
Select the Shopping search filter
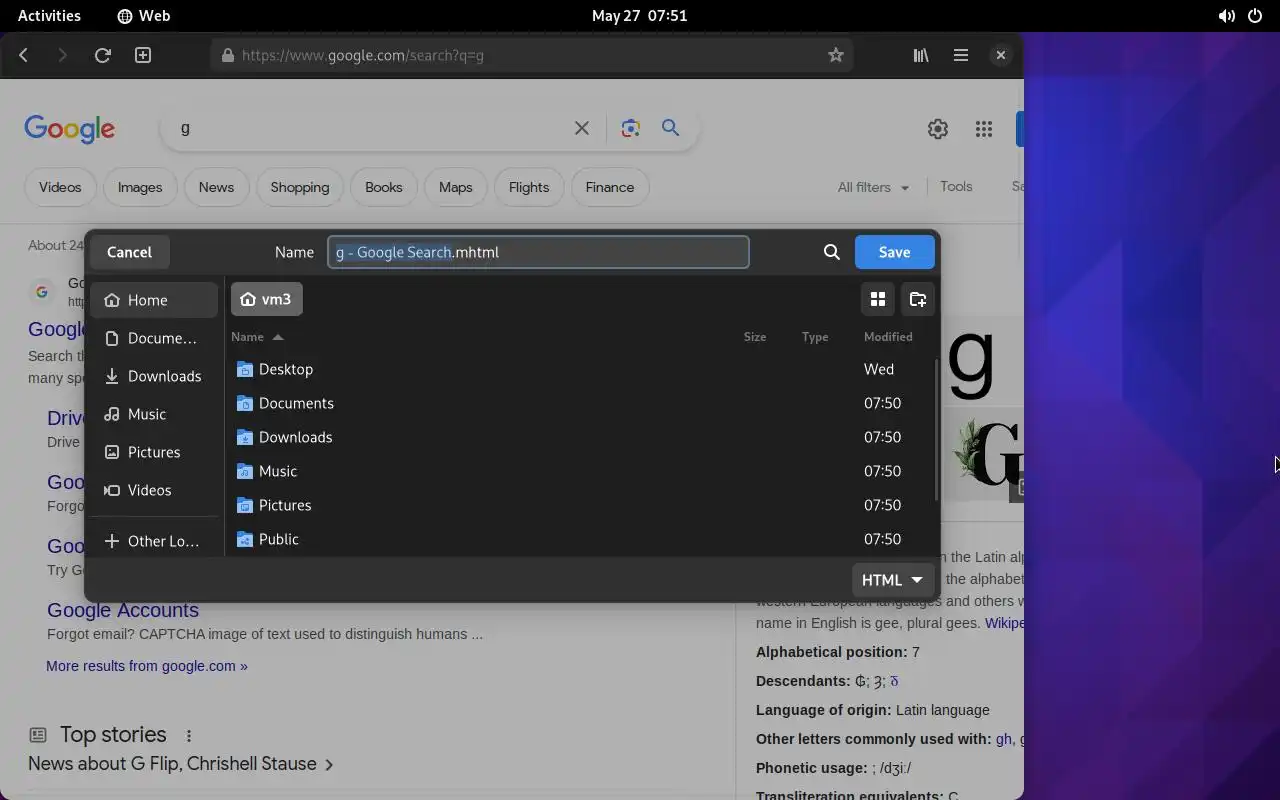pos(300,187)
